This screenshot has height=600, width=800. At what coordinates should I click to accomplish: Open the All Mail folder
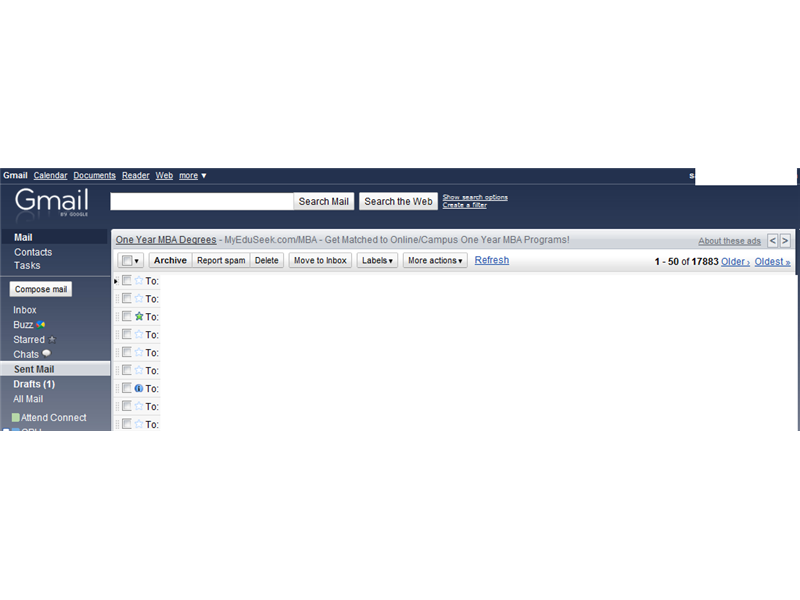point(28,399)
